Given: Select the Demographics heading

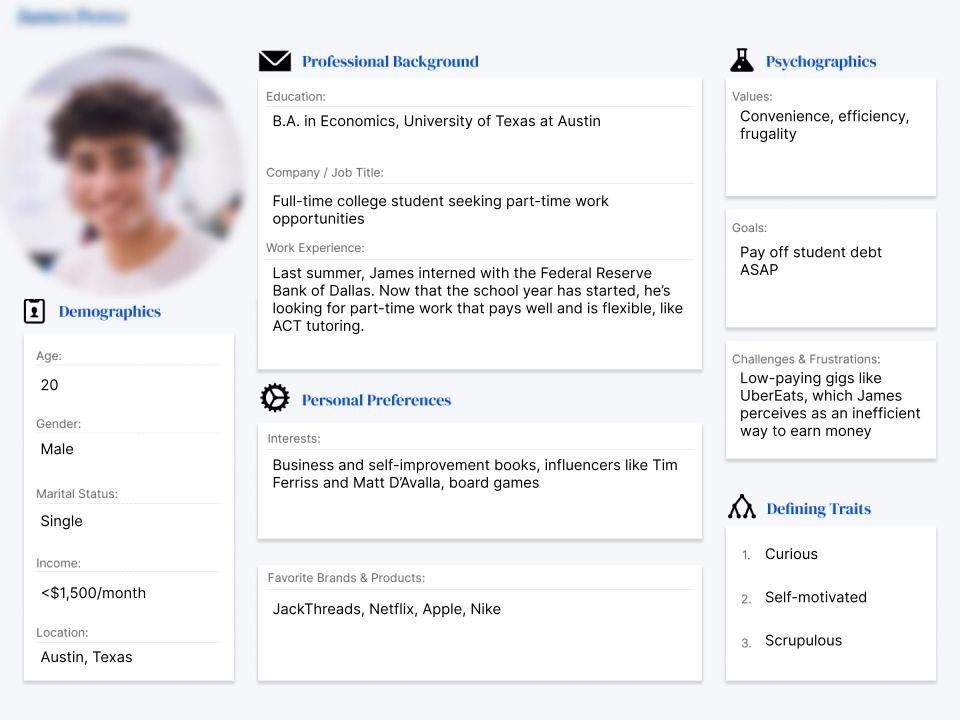Looking at the screenshot, I should pyautogui.click(x=110, y=312).
